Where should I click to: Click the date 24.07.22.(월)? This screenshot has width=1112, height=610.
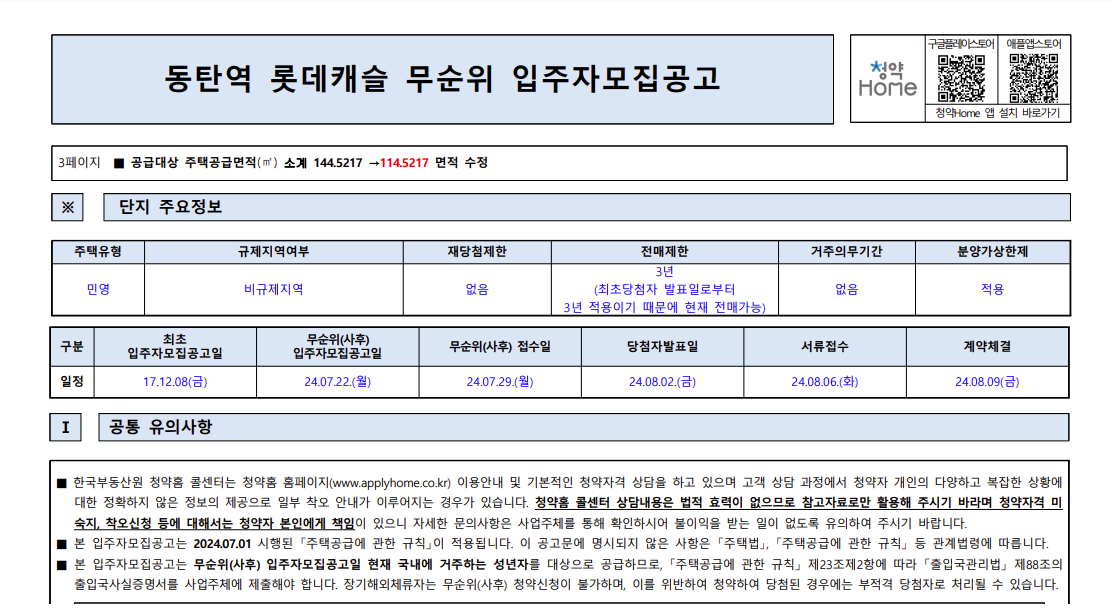338,382
